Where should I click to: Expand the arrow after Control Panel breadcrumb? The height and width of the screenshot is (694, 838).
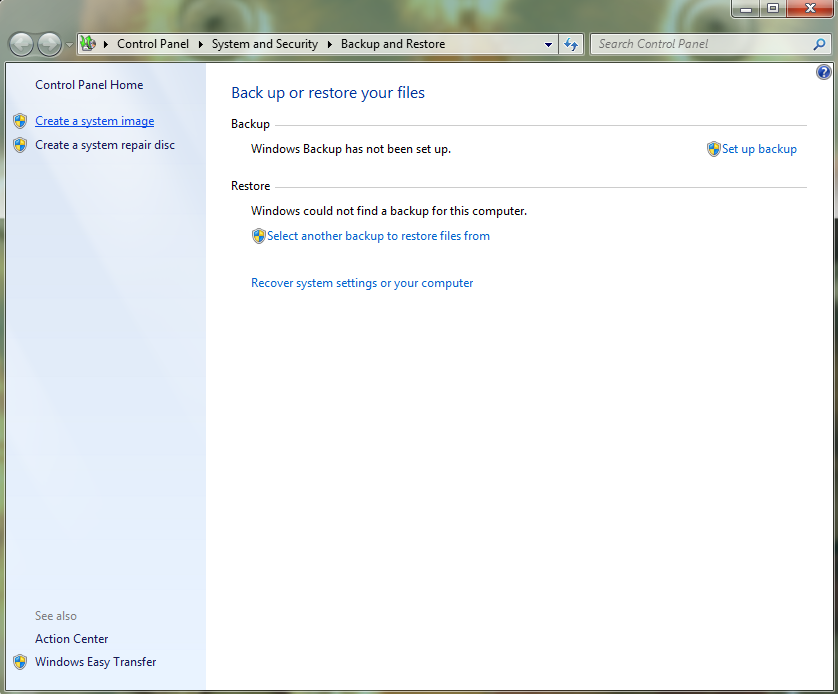pyautogui.click(x=201, y=44)
